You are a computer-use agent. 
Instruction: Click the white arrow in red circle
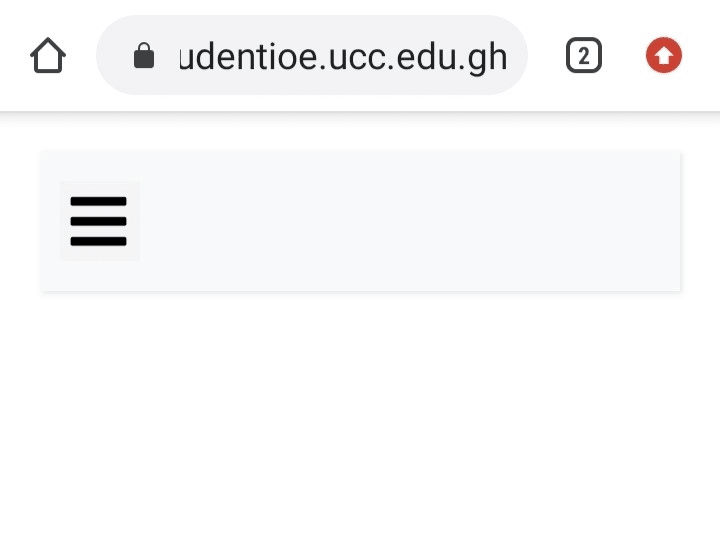[x=664, y=56]
